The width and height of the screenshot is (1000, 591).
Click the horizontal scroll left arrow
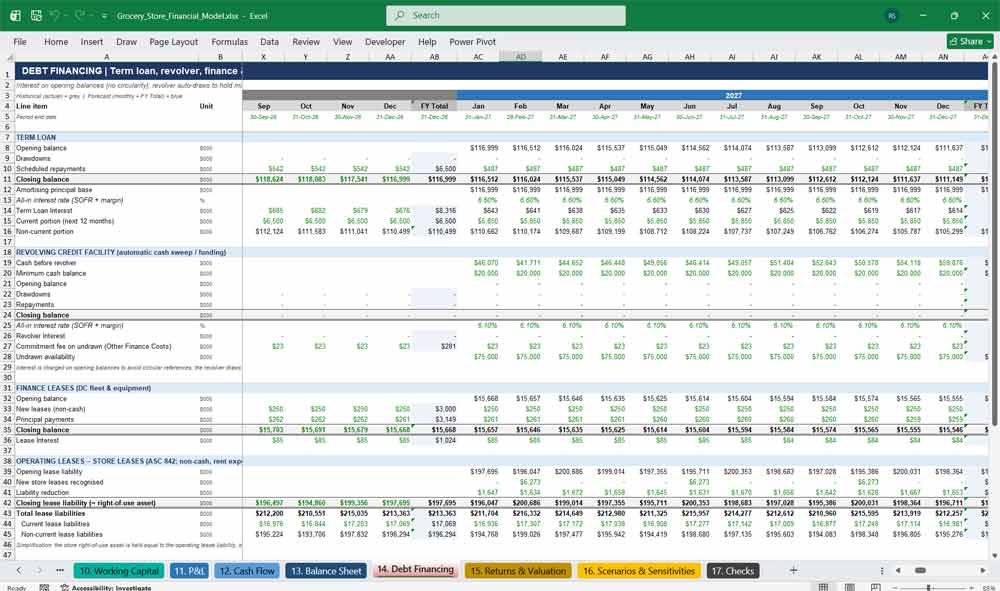(x=898, y=571)
